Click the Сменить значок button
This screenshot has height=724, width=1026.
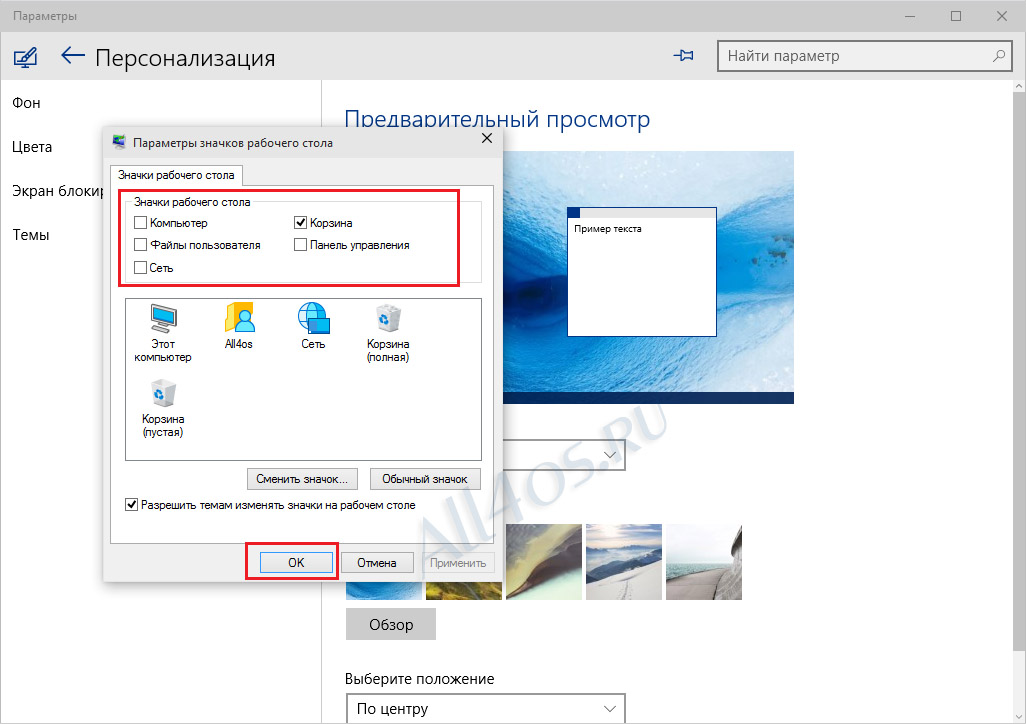click(x=302, y=479)
